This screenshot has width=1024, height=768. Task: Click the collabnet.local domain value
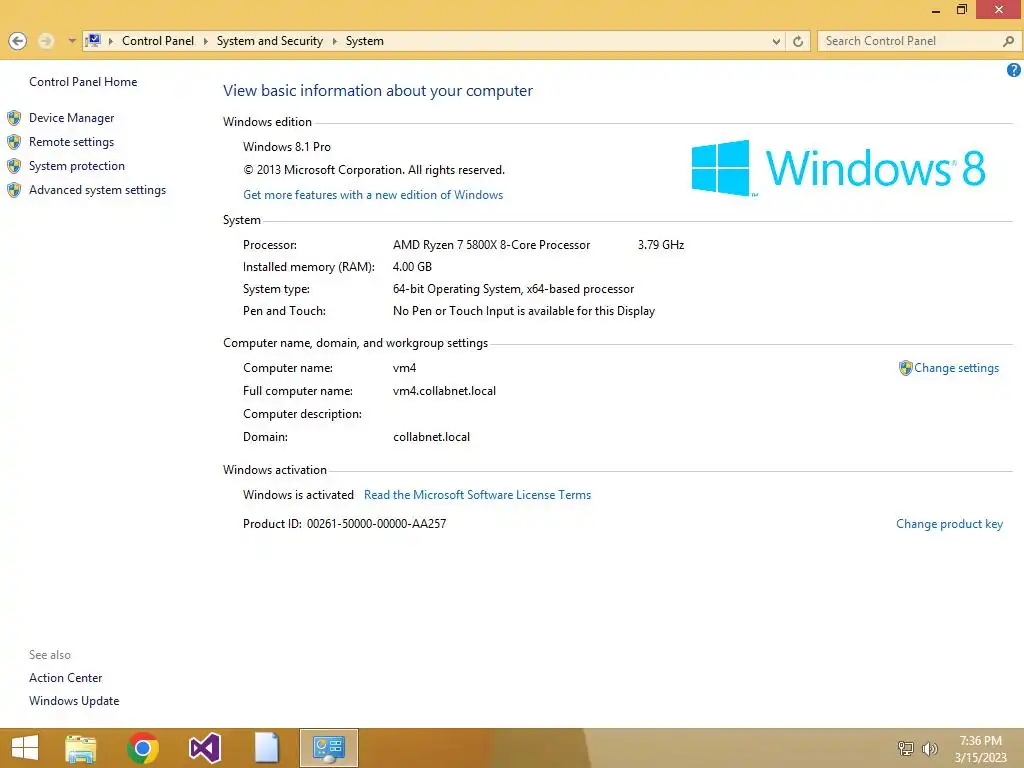(431, 437)
